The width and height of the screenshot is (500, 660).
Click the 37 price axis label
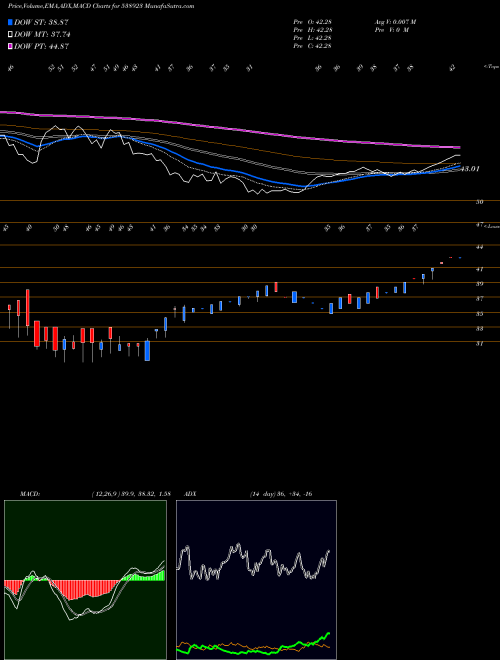tap(479, 299)
